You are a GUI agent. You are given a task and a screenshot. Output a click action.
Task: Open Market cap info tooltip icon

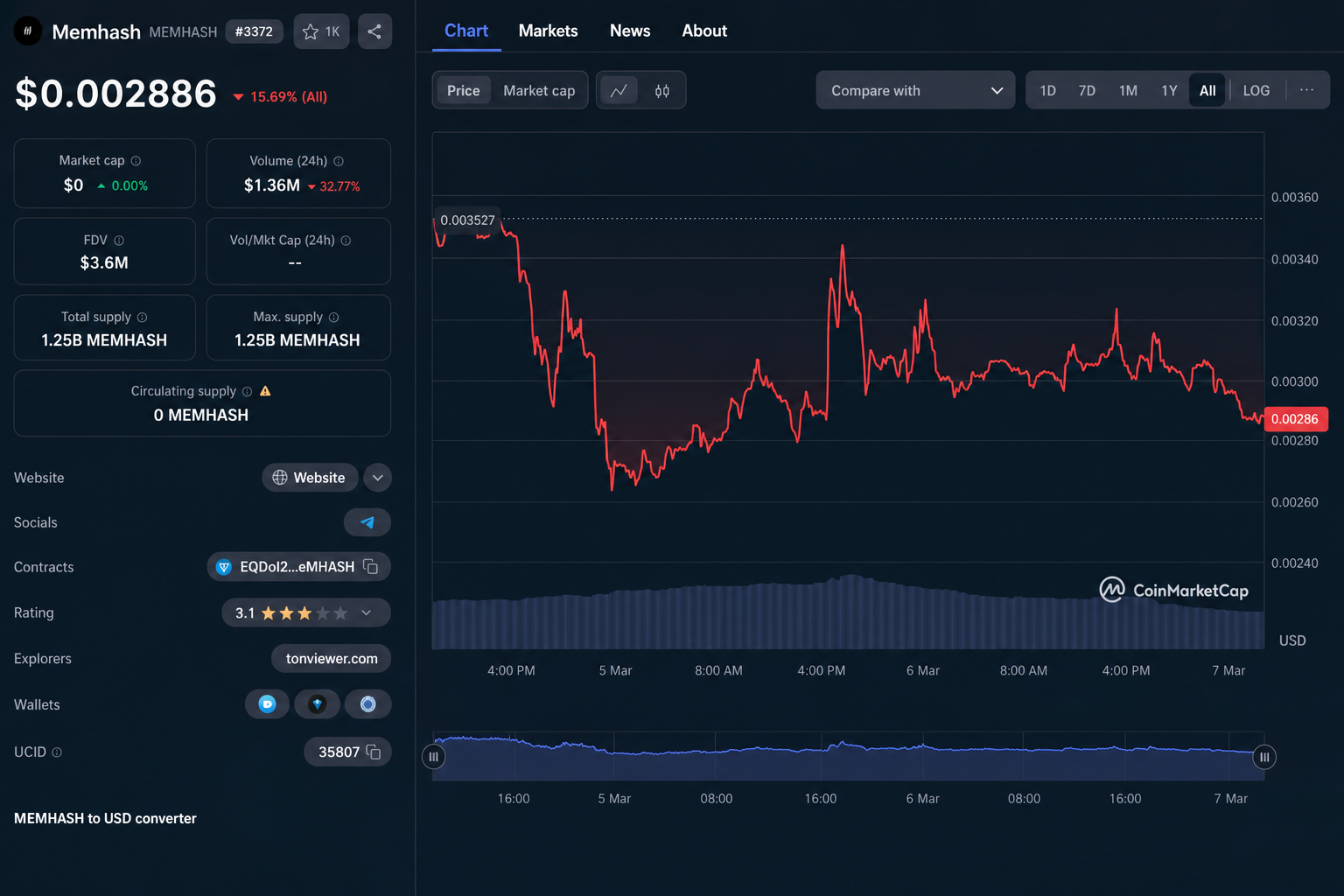click(136, 161)
